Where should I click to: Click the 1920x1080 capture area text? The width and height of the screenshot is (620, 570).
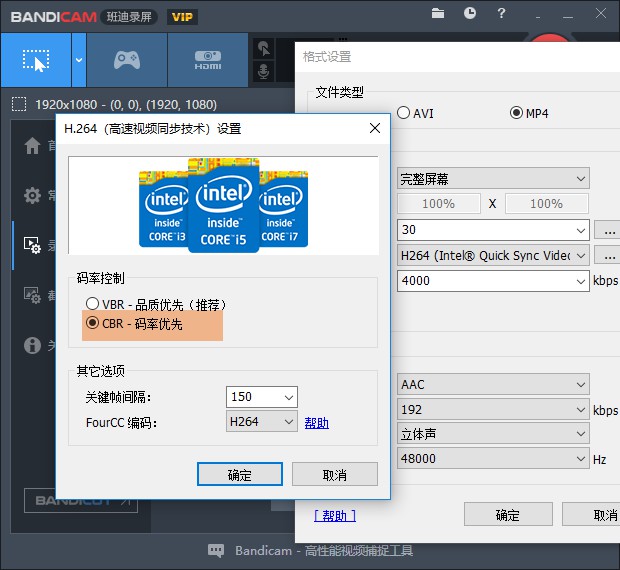pos(126,105)
